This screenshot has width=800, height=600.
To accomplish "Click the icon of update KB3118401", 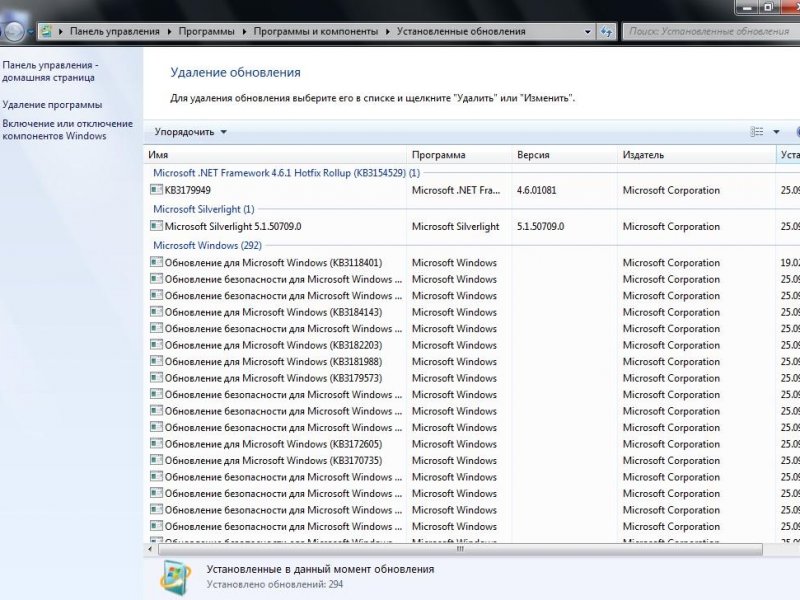I will (x=156, y=262).
